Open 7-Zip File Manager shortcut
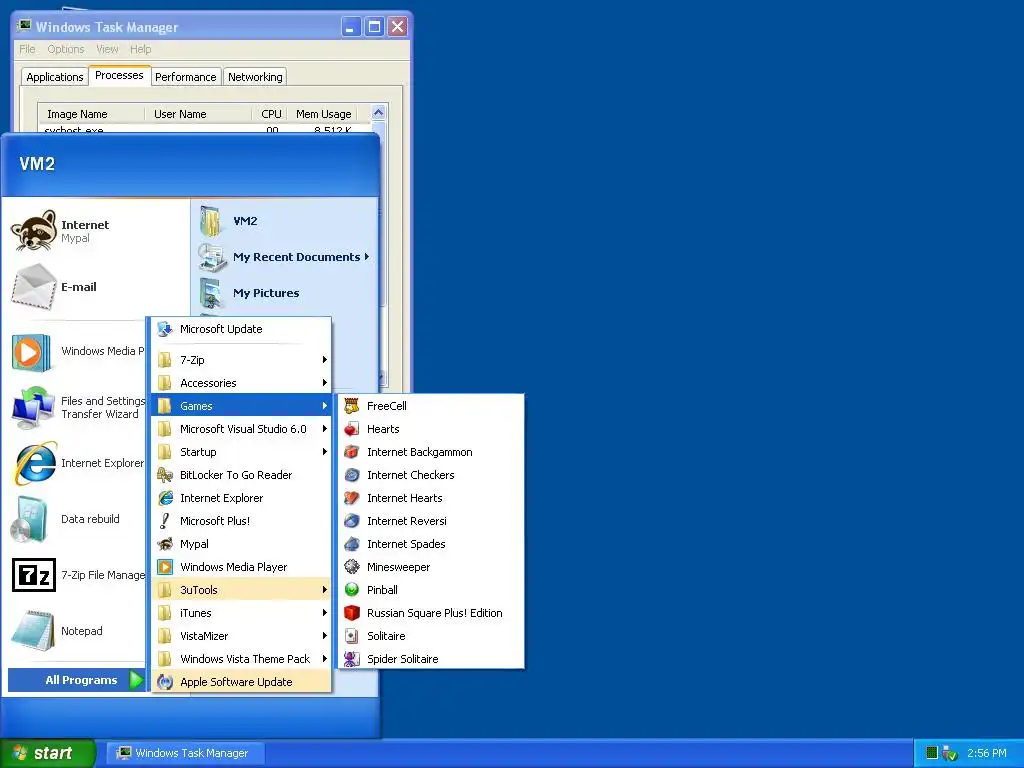This screenshot has width=1024, height=768. (x=78, y=575)
